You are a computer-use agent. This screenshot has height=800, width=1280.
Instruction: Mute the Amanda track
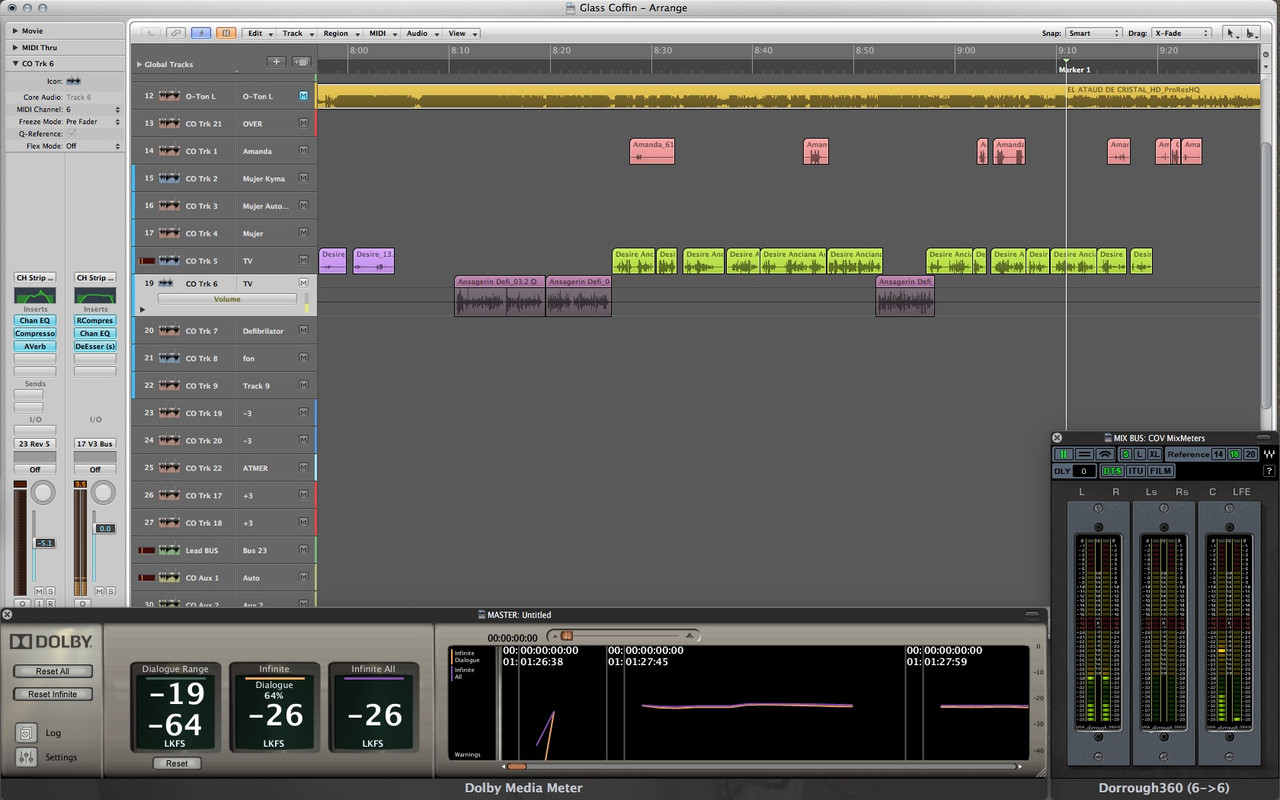click(303, 151)
